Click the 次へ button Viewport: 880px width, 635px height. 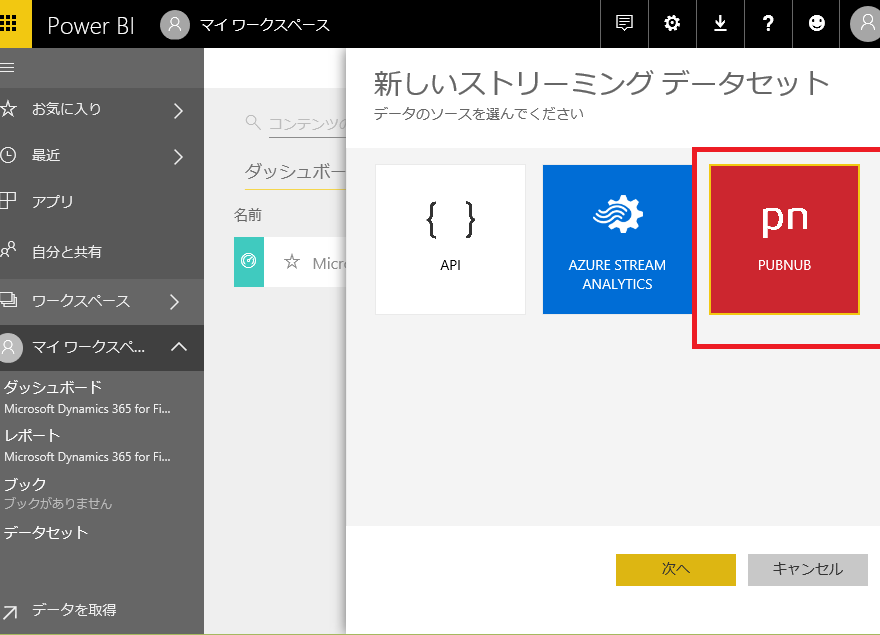tap(676, 569)
